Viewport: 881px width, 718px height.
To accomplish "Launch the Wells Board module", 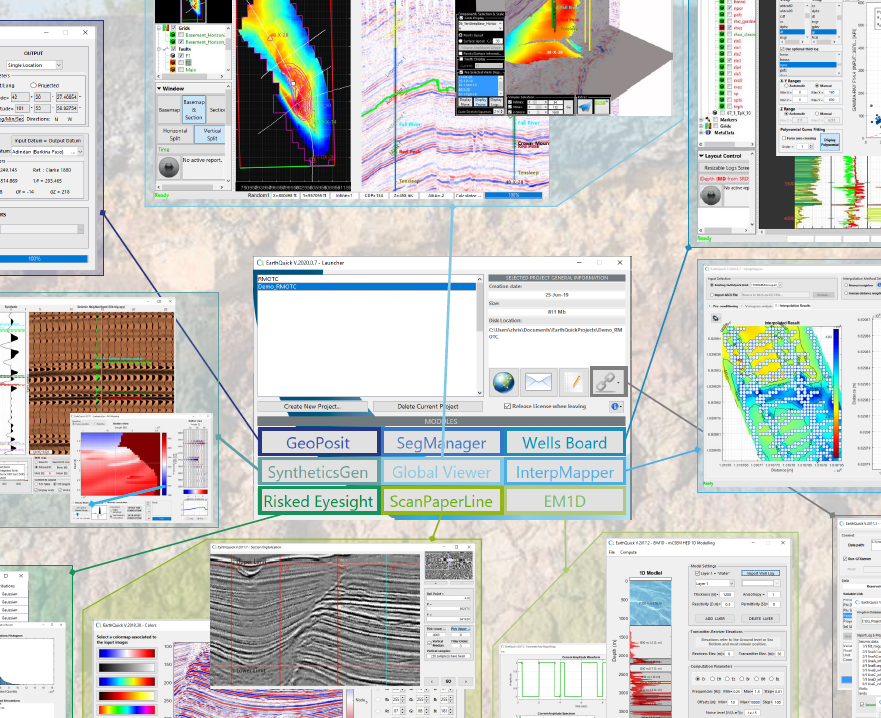I will click(x=565, y=442).
